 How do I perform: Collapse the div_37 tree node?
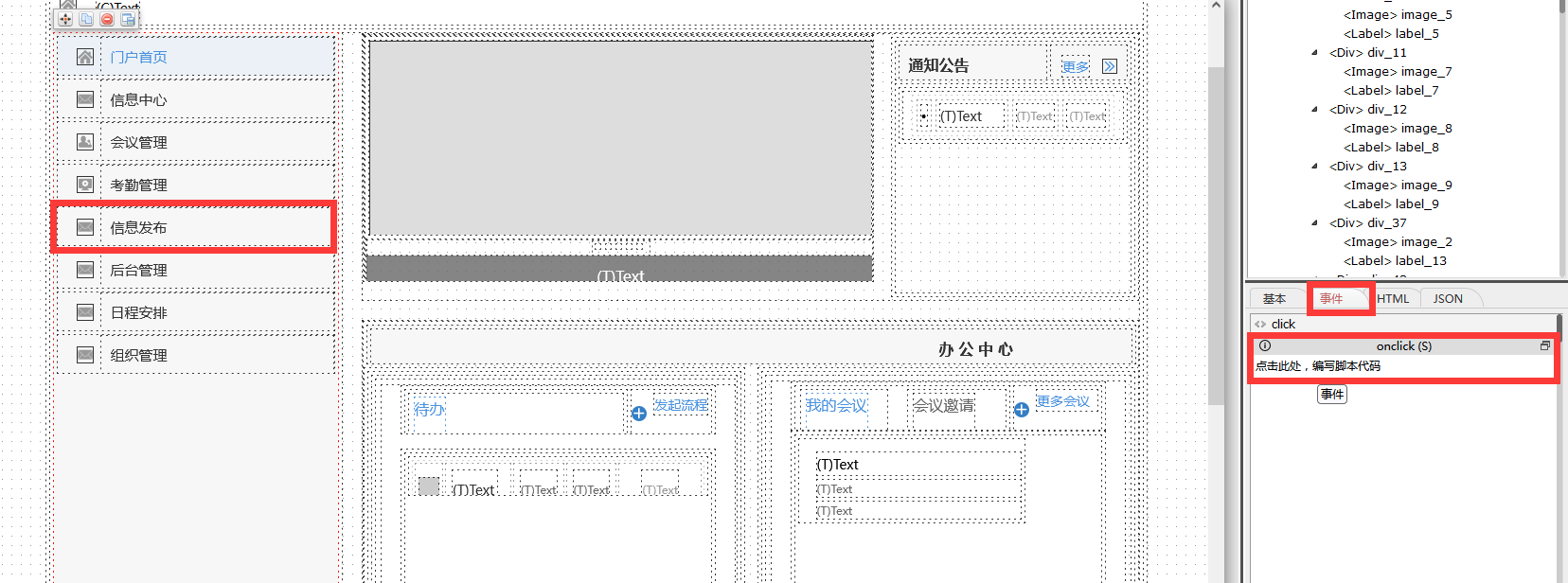(1314, 223)
